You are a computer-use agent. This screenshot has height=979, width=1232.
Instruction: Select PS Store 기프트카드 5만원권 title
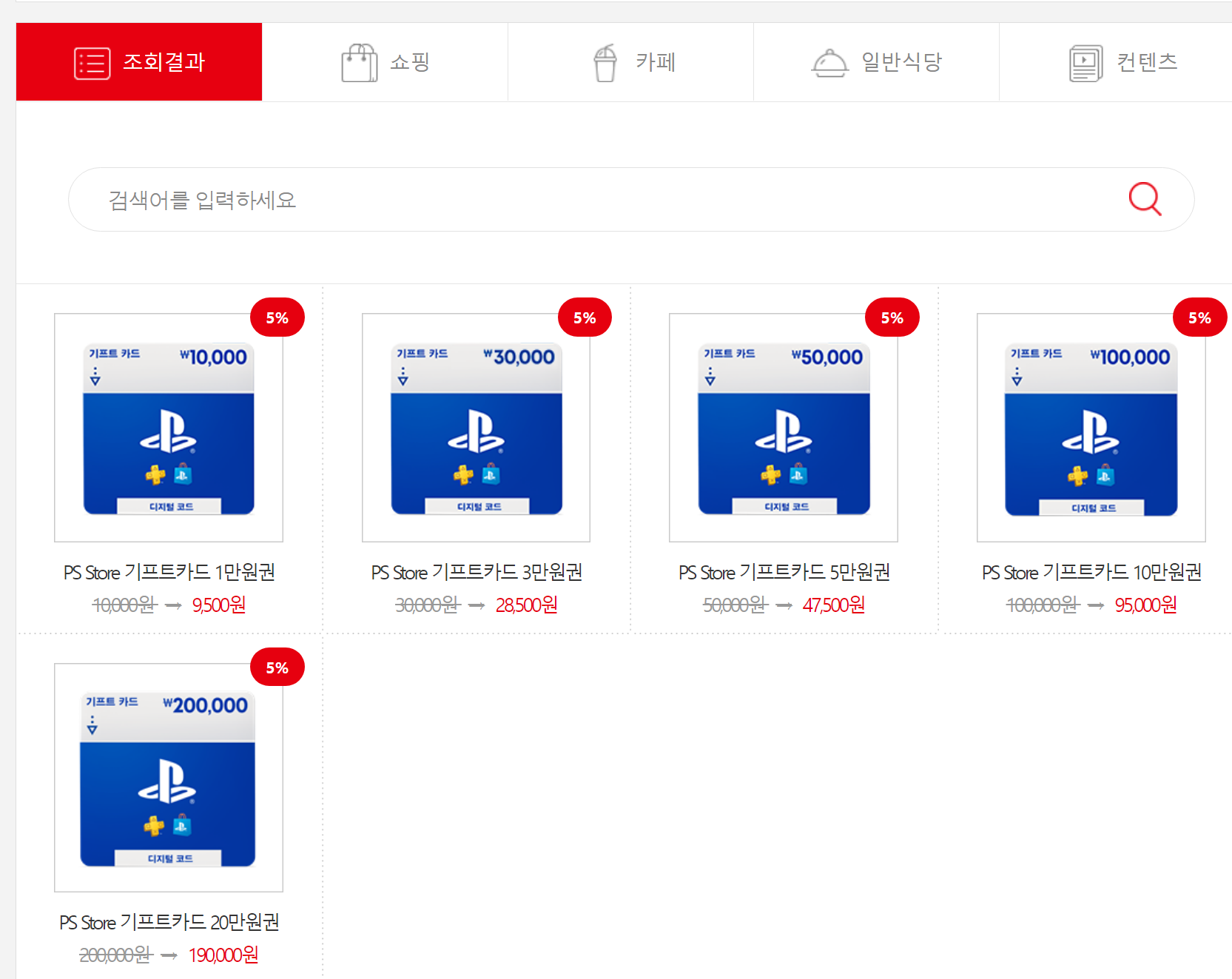[x=784, y=572]
